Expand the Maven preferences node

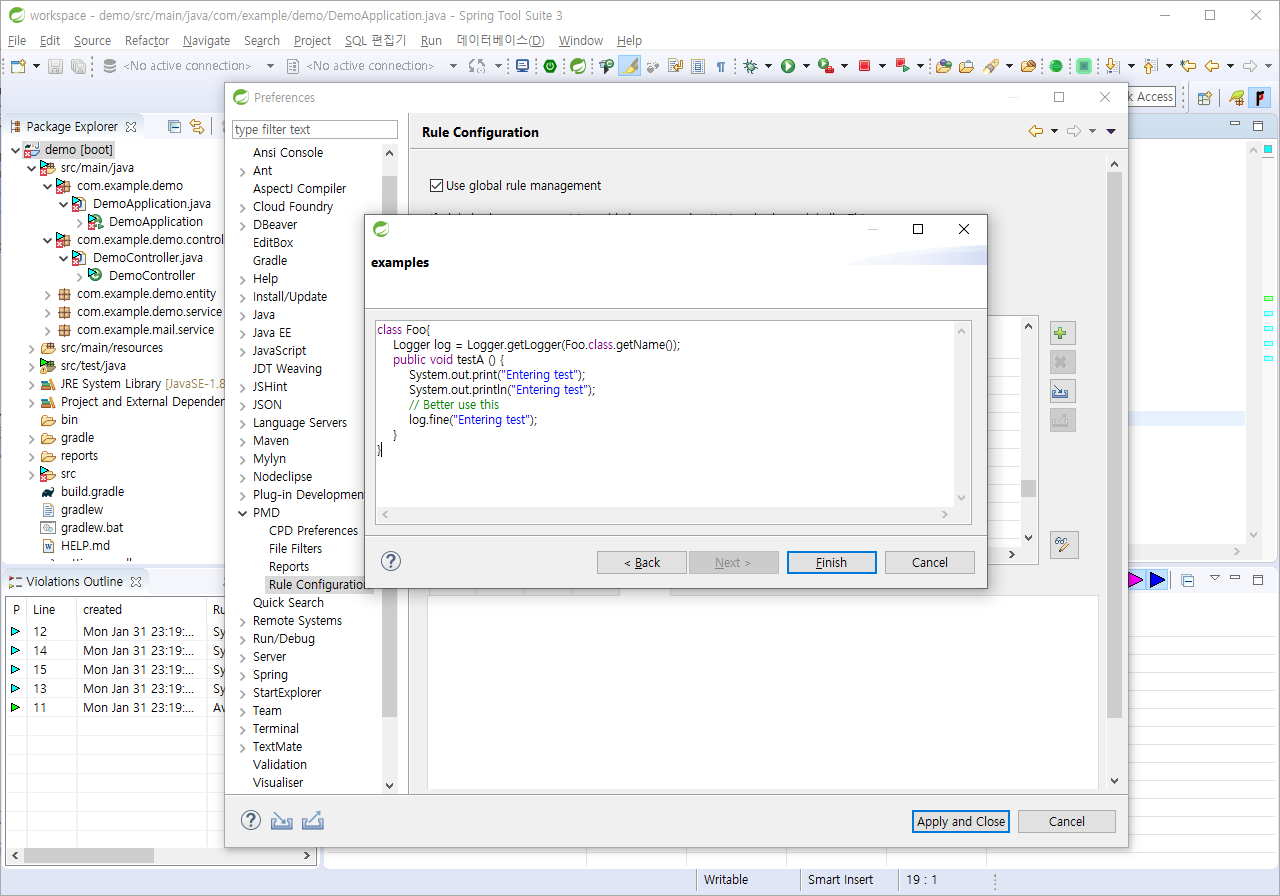tap(242, 440)
